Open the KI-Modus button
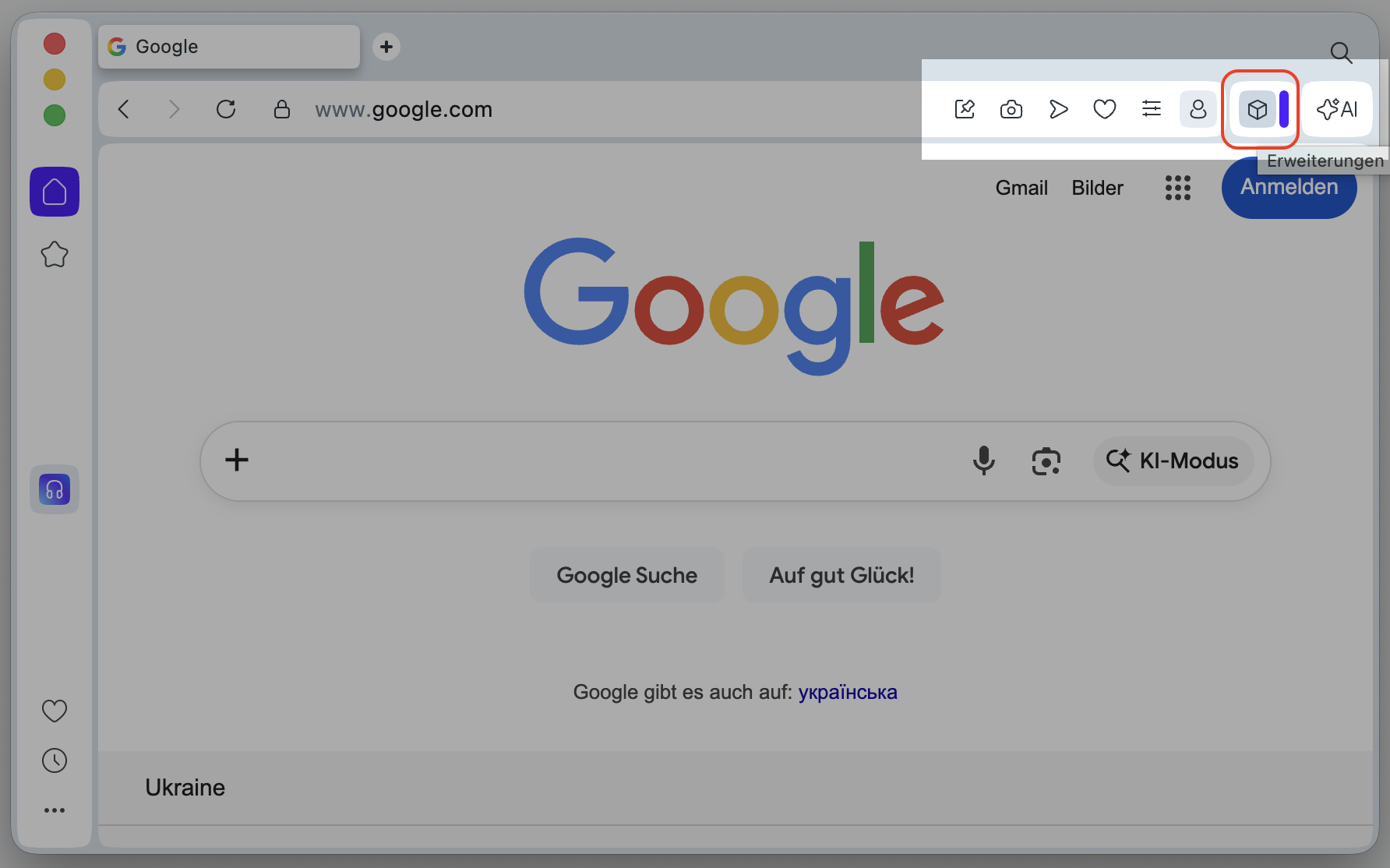1390x868 pixels. [x=1173, y=461]
